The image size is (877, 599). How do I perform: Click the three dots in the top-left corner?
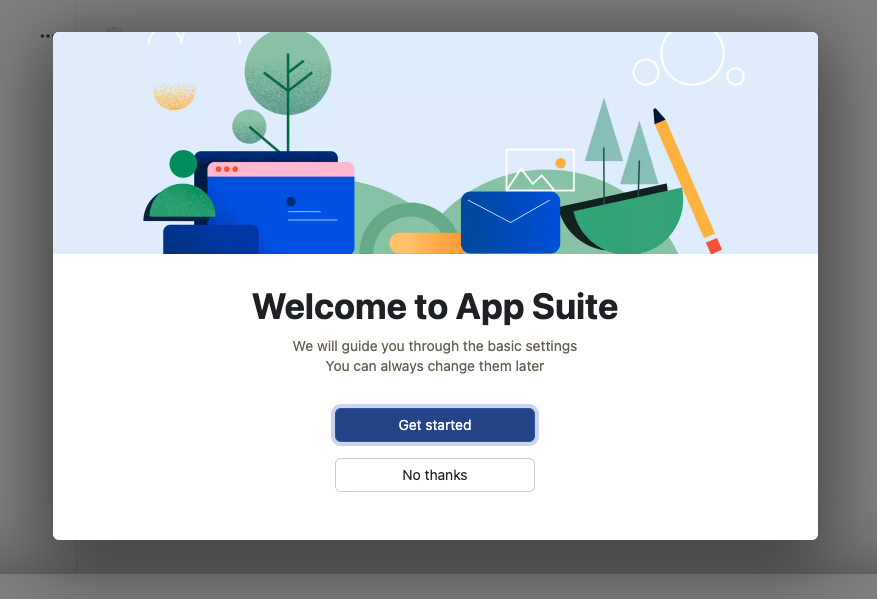tap(46, 36)
